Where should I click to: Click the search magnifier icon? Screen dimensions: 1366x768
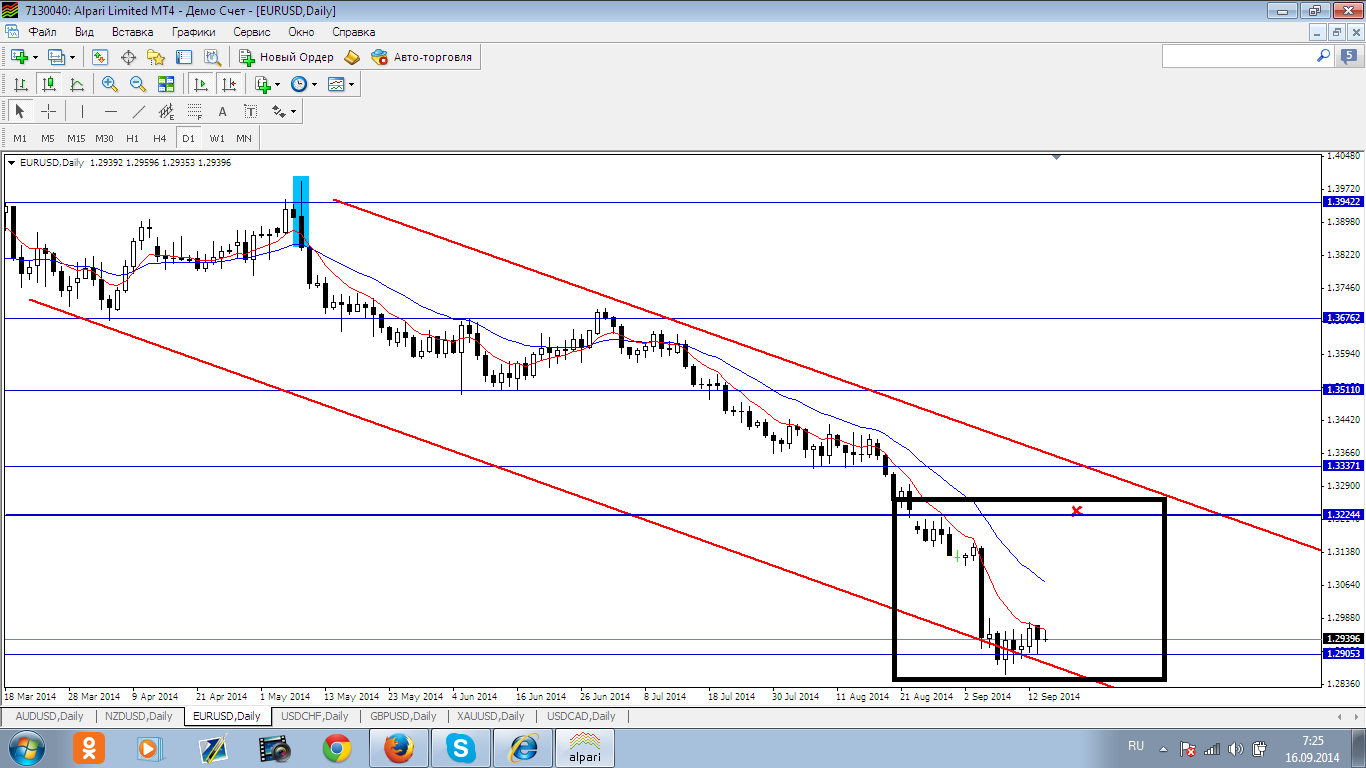[1323, 56]
